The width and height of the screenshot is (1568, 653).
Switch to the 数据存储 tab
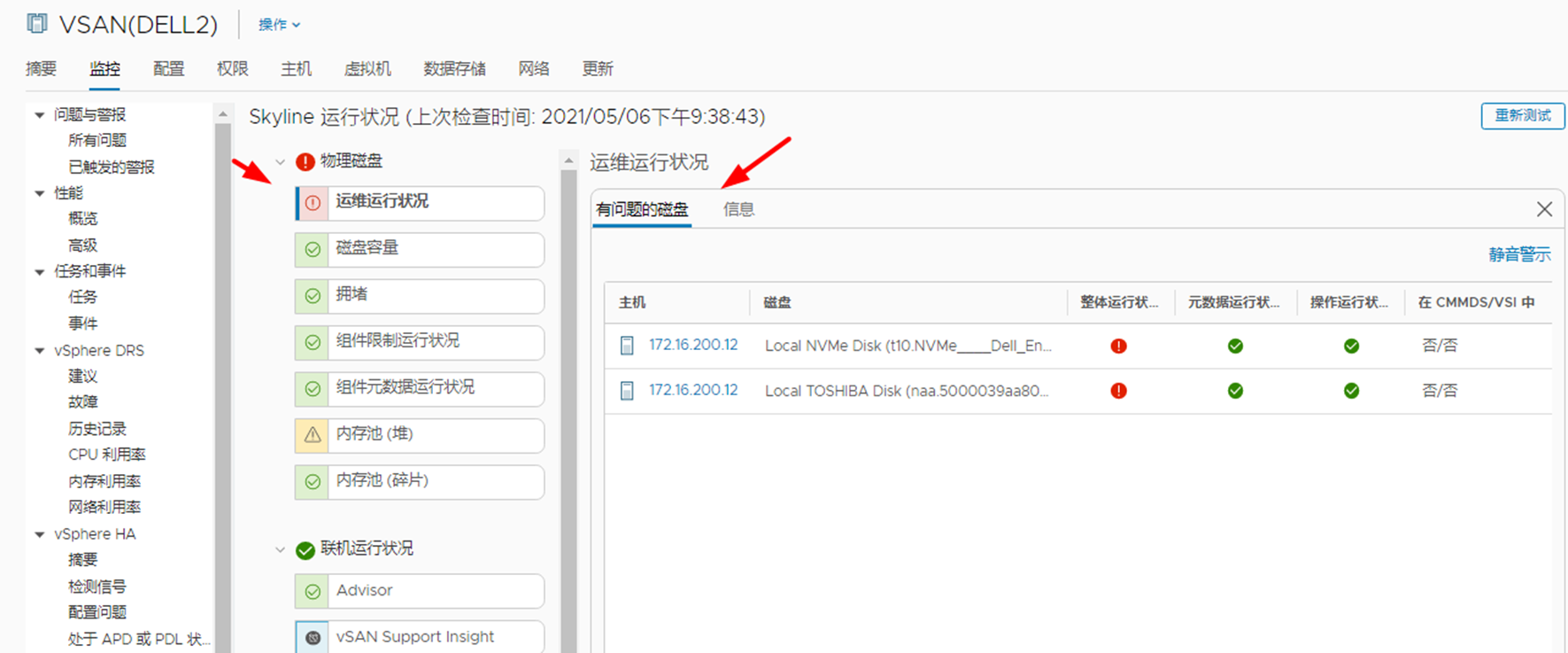click(454, 69)
